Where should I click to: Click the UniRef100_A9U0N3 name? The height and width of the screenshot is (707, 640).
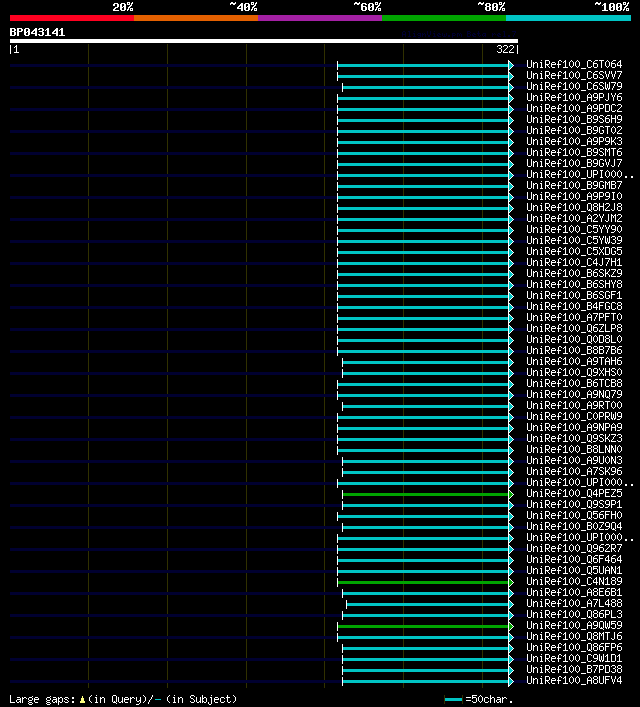[574, 460]
